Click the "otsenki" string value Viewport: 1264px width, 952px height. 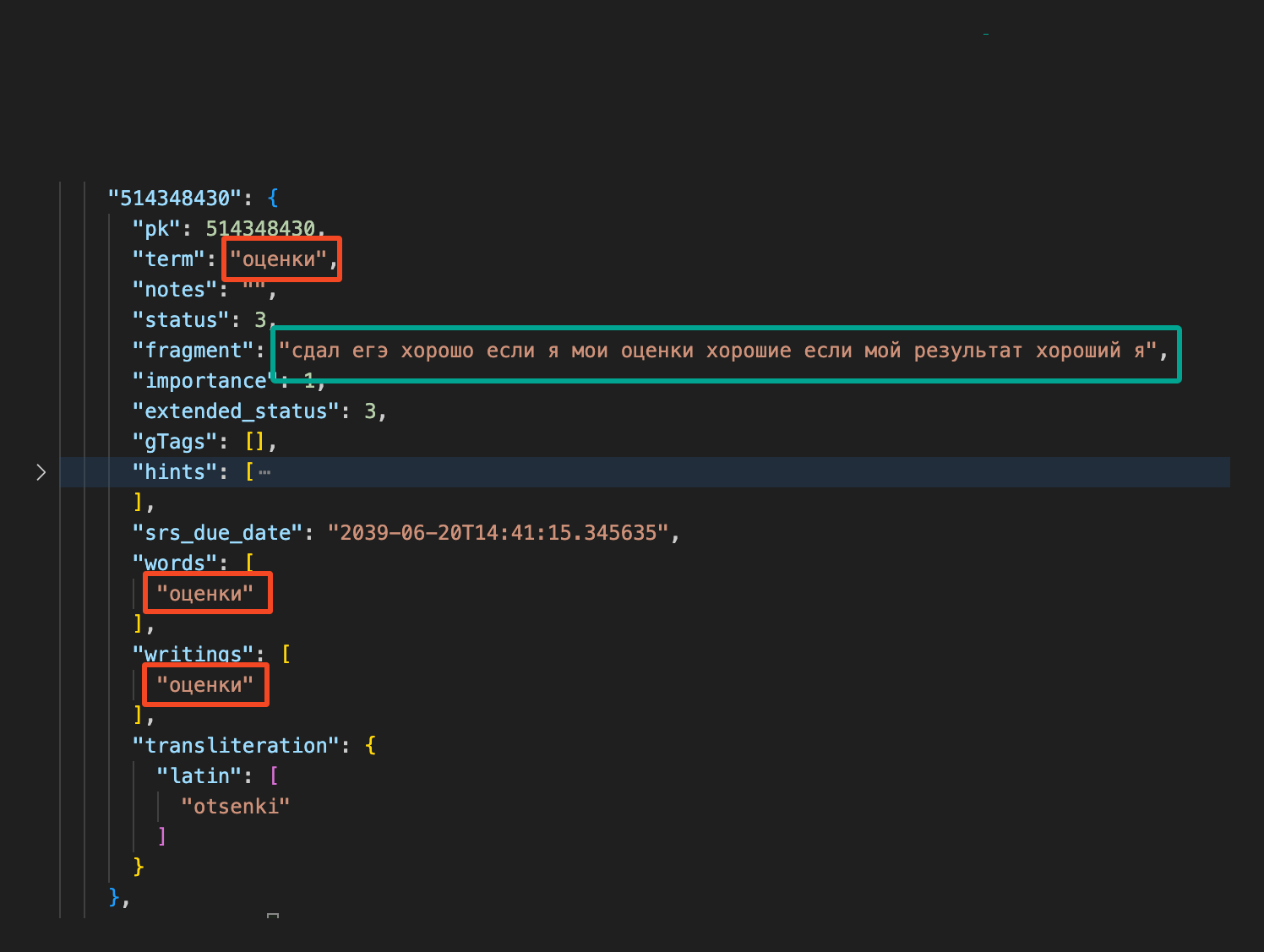coord(236,807)
